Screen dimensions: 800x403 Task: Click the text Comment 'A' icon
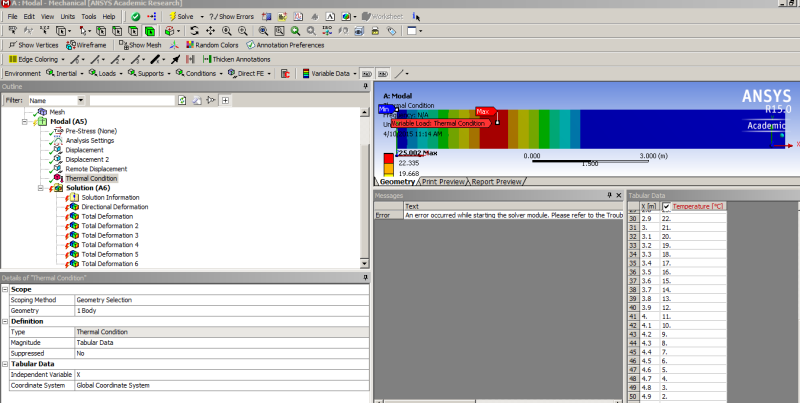[x=330, y=17]
